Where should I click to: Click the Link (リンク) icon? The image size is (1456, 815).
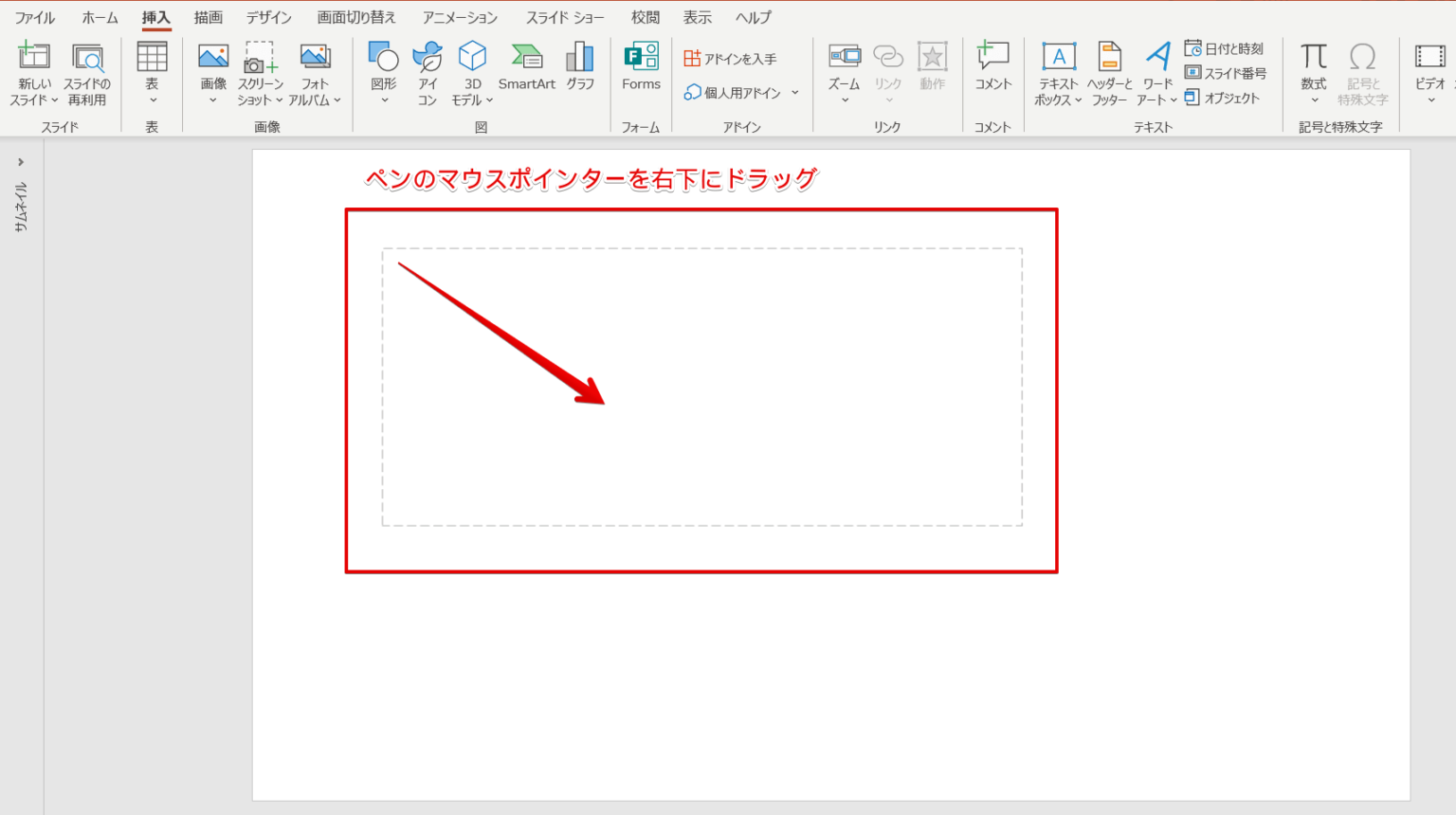tap(888, 57)
